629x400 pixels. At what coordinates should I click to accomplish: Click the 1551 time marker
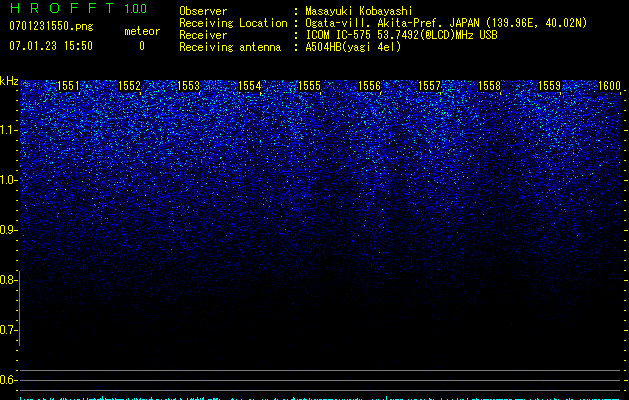point(69,86)
